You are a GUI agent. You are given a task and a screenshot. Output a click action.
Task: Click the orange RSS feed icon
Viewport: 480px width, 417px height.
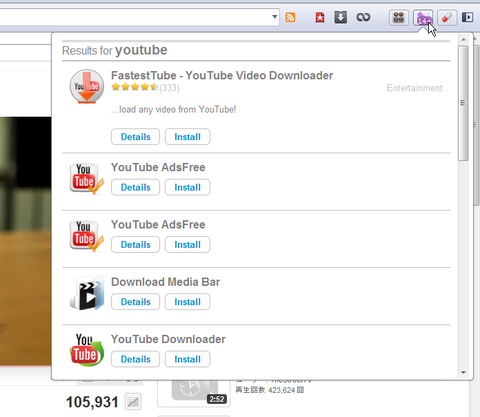pos(290,17)
